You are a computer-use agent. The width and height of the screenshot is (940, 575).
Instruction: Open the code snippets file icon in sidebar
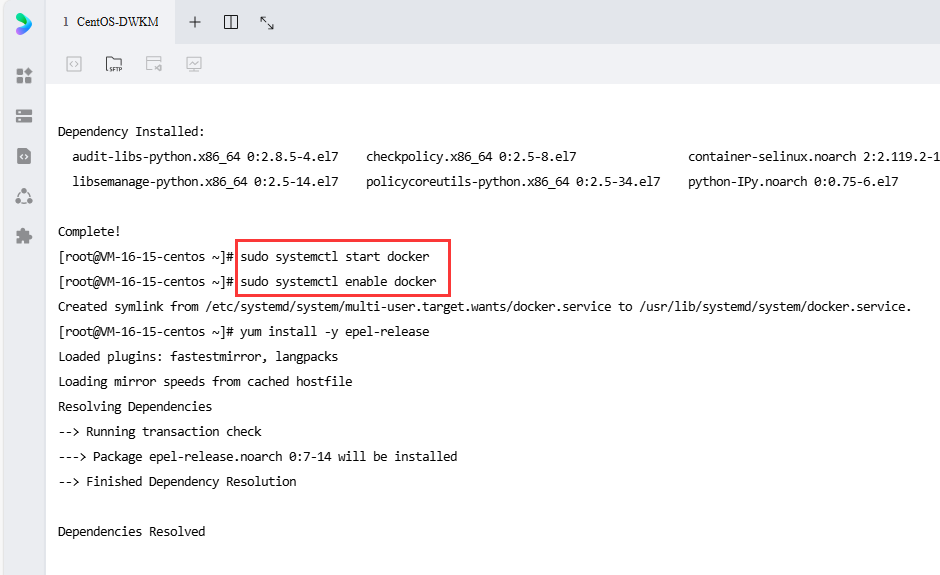(x=24, y=156)
